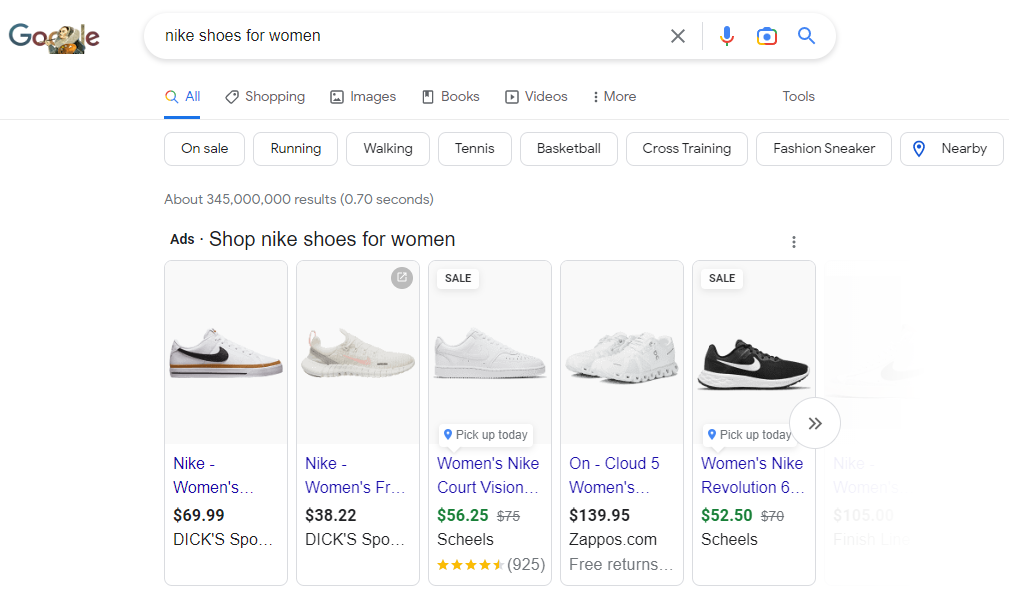
Task: Click the $56.25 sale price
Action: (x=463, y=515)
